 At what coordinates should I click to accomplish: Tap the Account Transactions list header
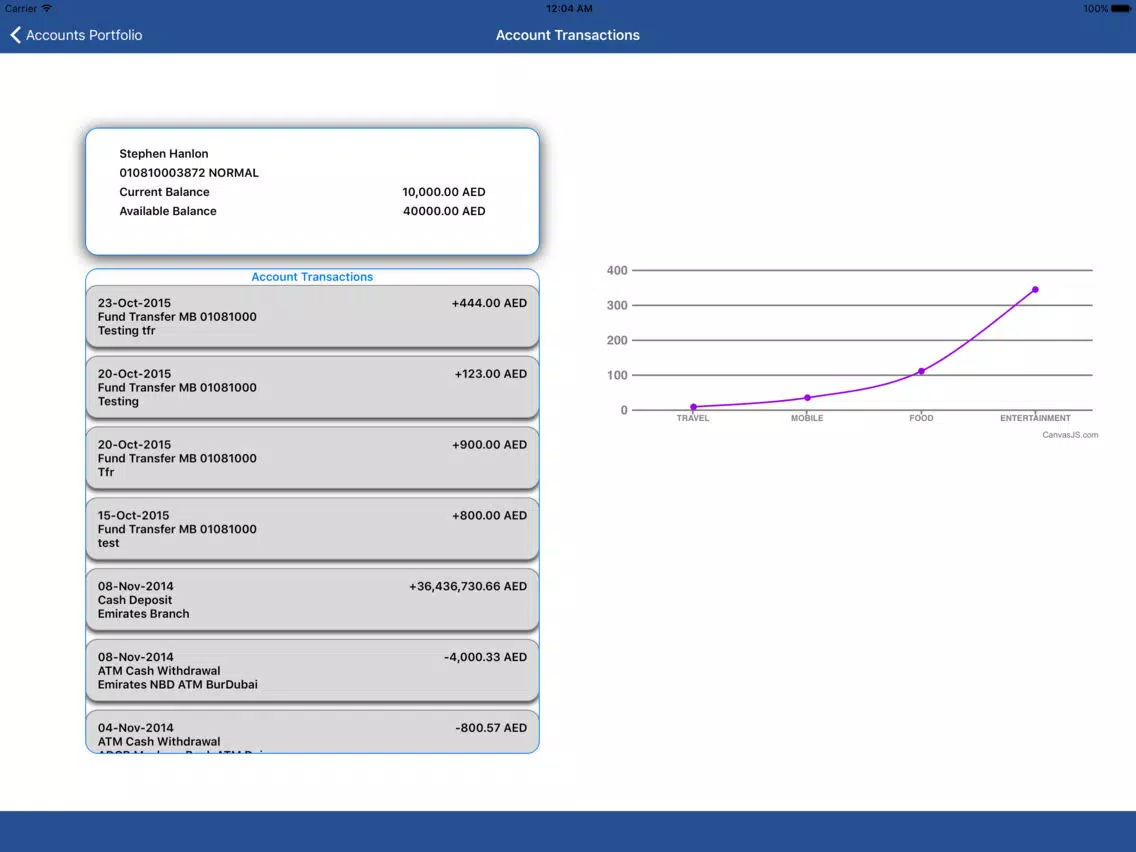point(312,277)
